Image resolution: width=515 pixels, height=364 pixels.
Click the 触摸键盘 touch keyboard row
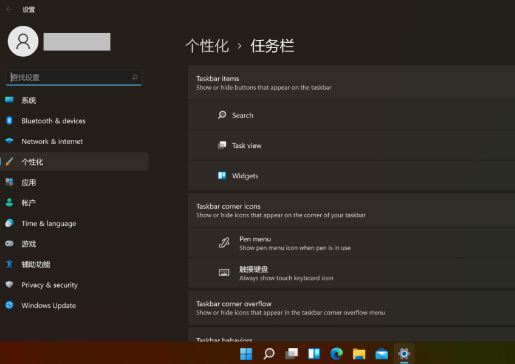pyautogui.click(x=351, y=273)
